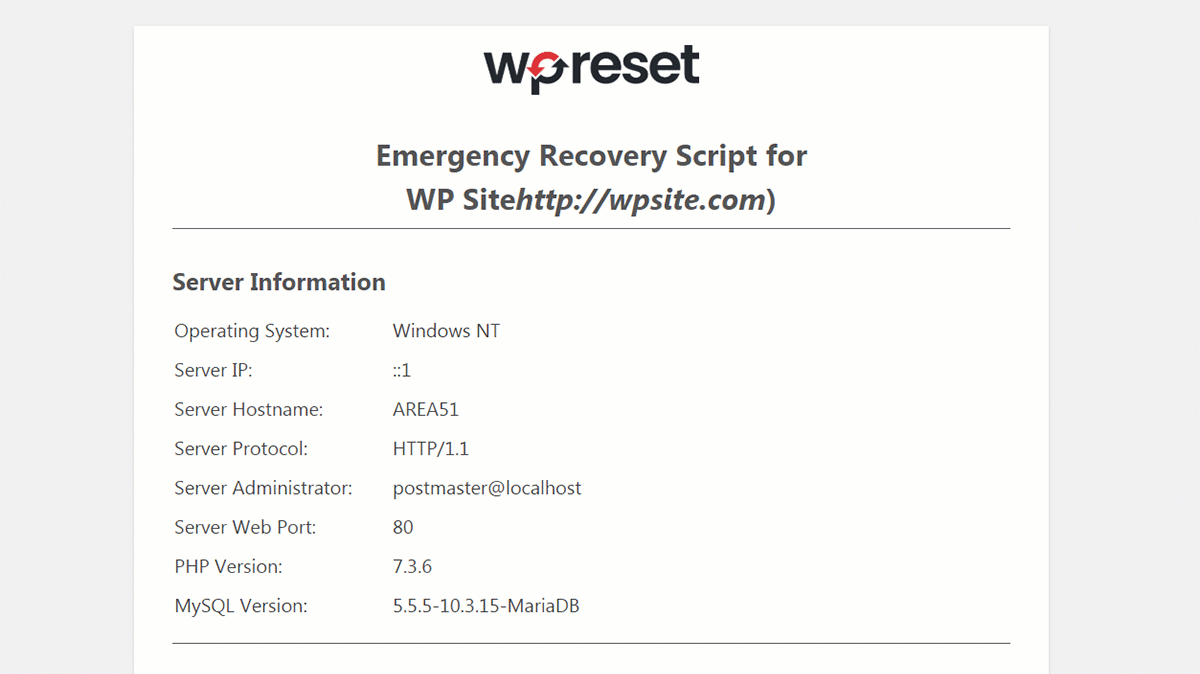Click the Emergency Recovery Script heading

pos(591,156)
